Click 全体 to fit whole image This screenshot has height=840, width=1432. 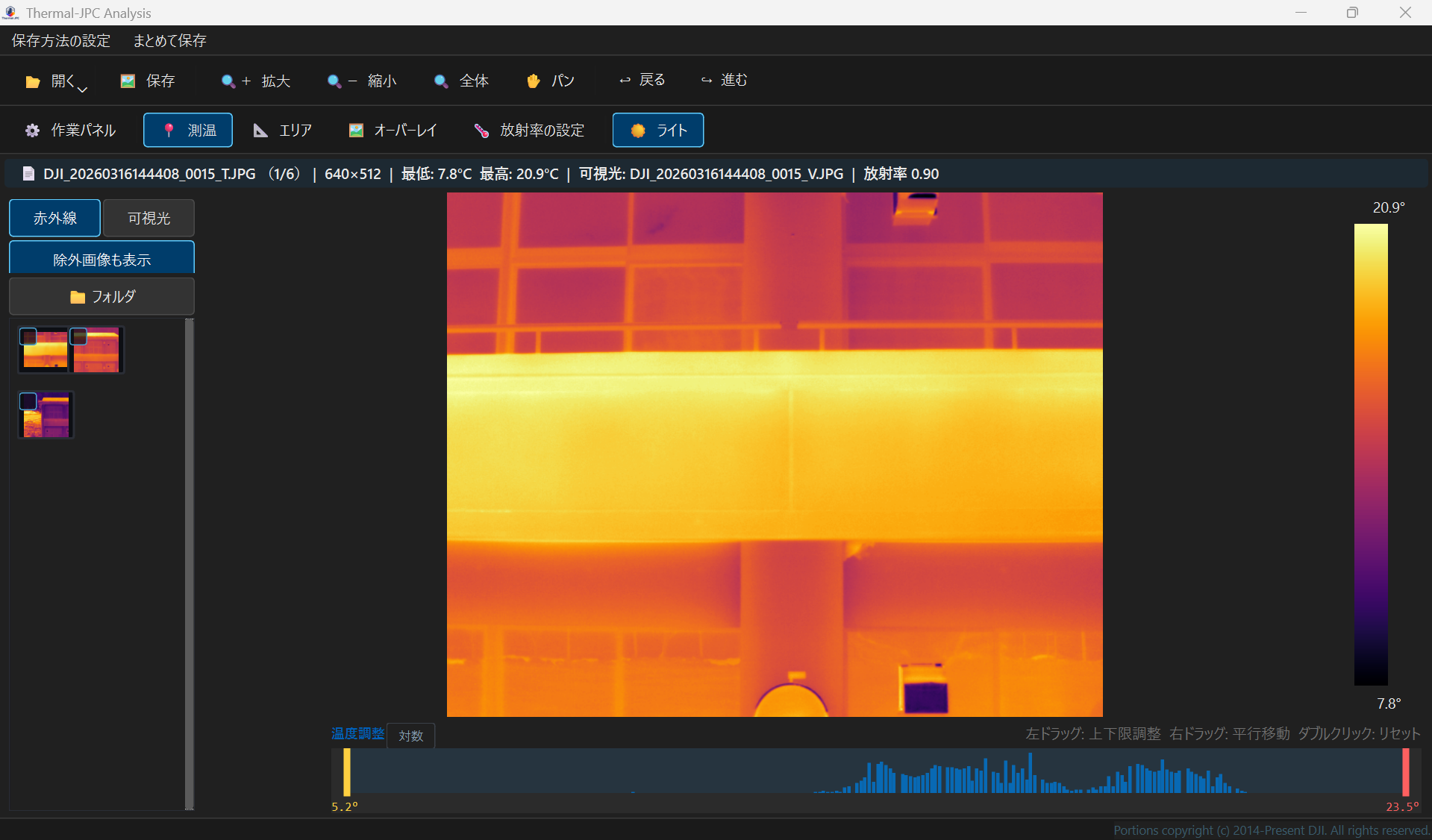(x=461, y=81)
